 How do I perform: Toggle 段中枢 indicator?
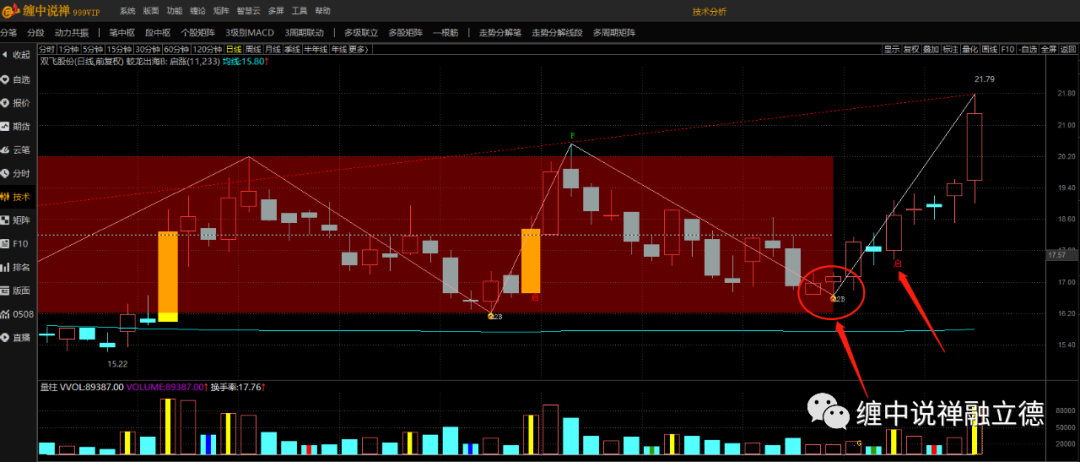[158, 33]
